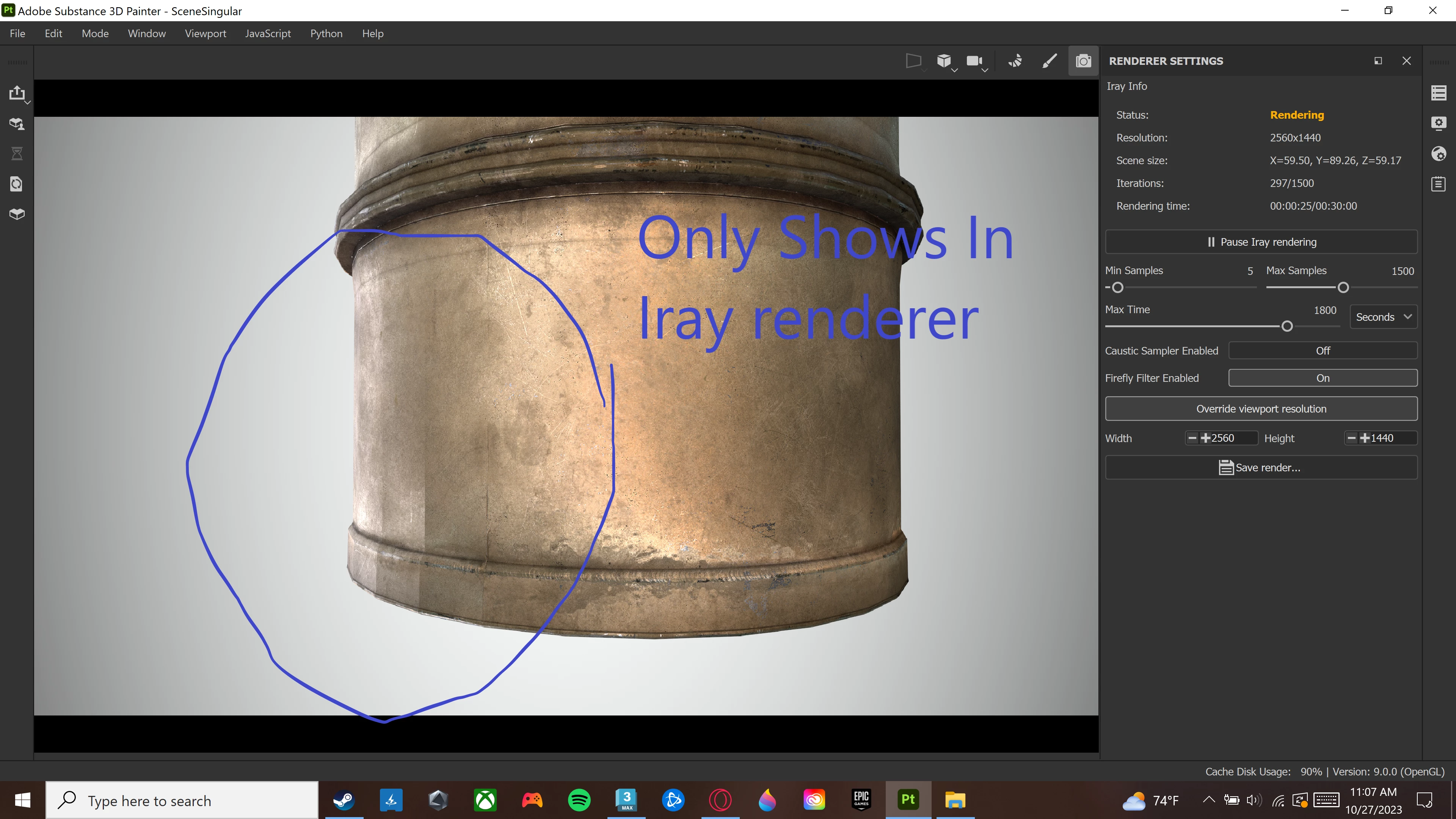Image resolution: width=1456 pixels, height=819 pixels.
Task: Click the Save render button
Action: click(x=1260, y=468)
